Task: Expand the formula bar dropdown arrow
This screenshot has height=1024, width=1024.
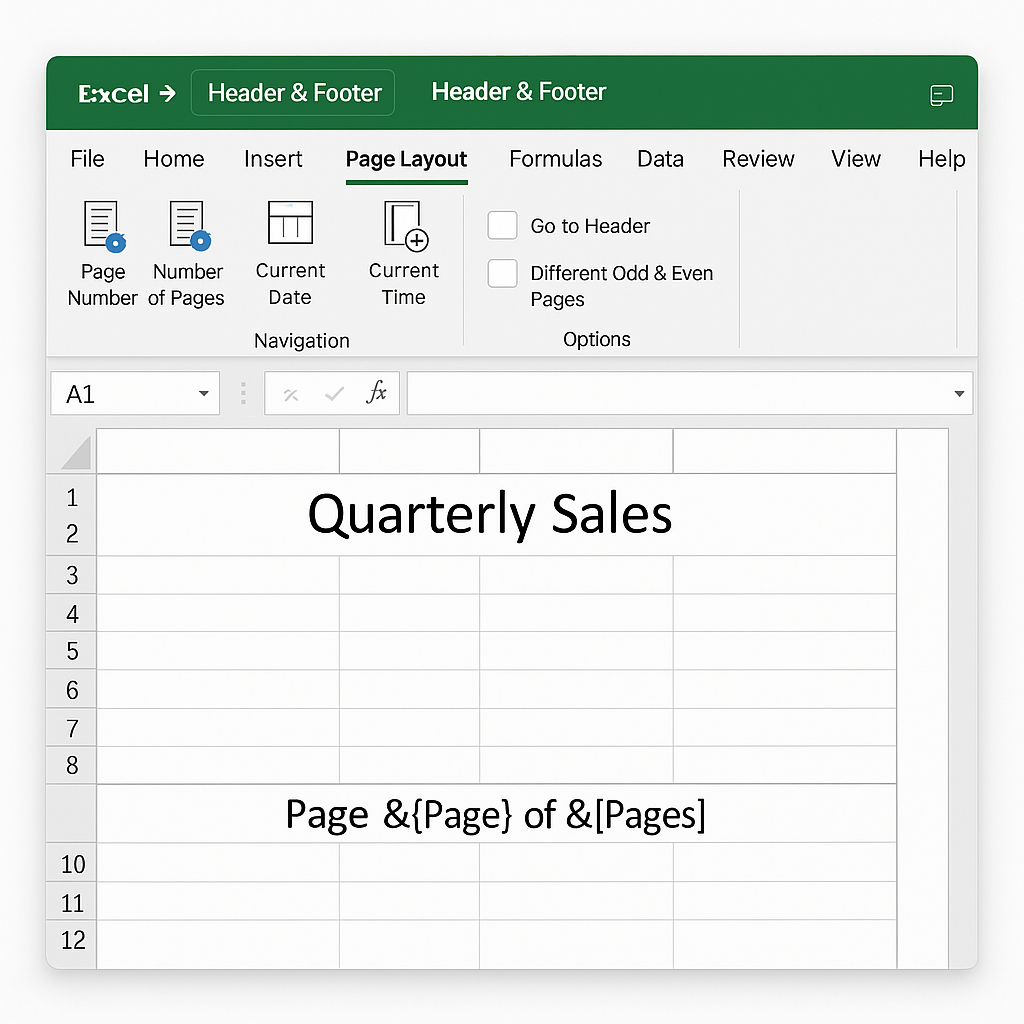Action: pyautogui.click(x=959, y=393)
